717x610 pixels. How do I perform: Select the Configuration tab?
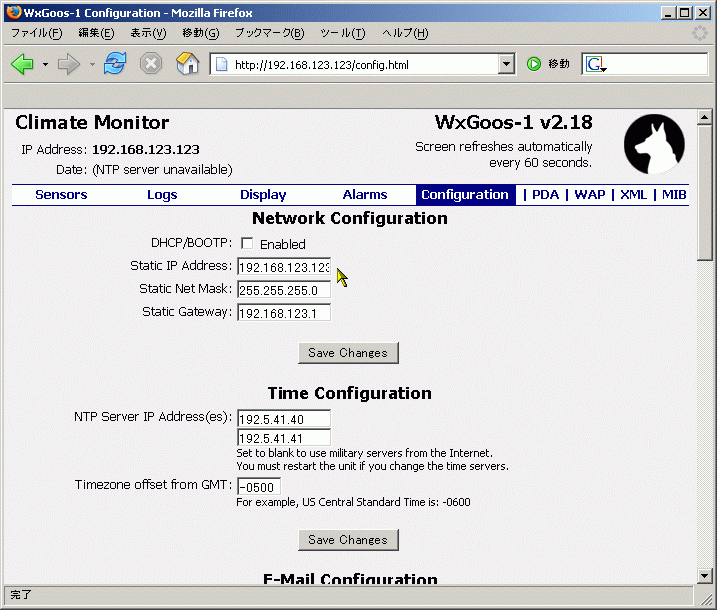465,194
